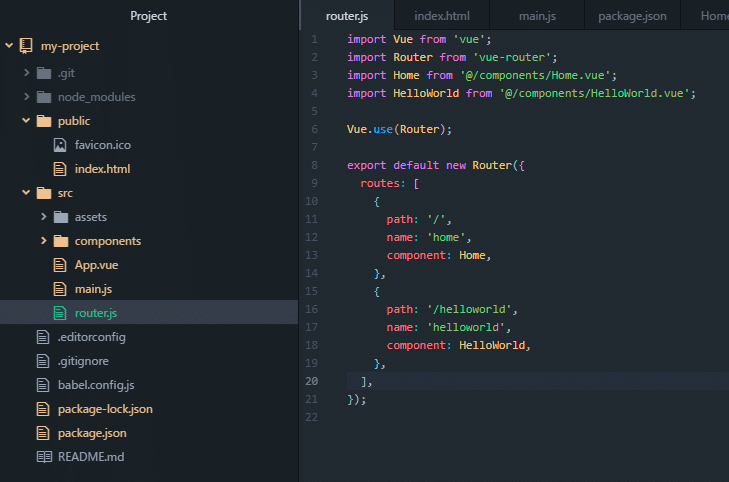729x482 pixels.
Task: Click 'vue-router' string on line 2
Action: tap(511, 57)
